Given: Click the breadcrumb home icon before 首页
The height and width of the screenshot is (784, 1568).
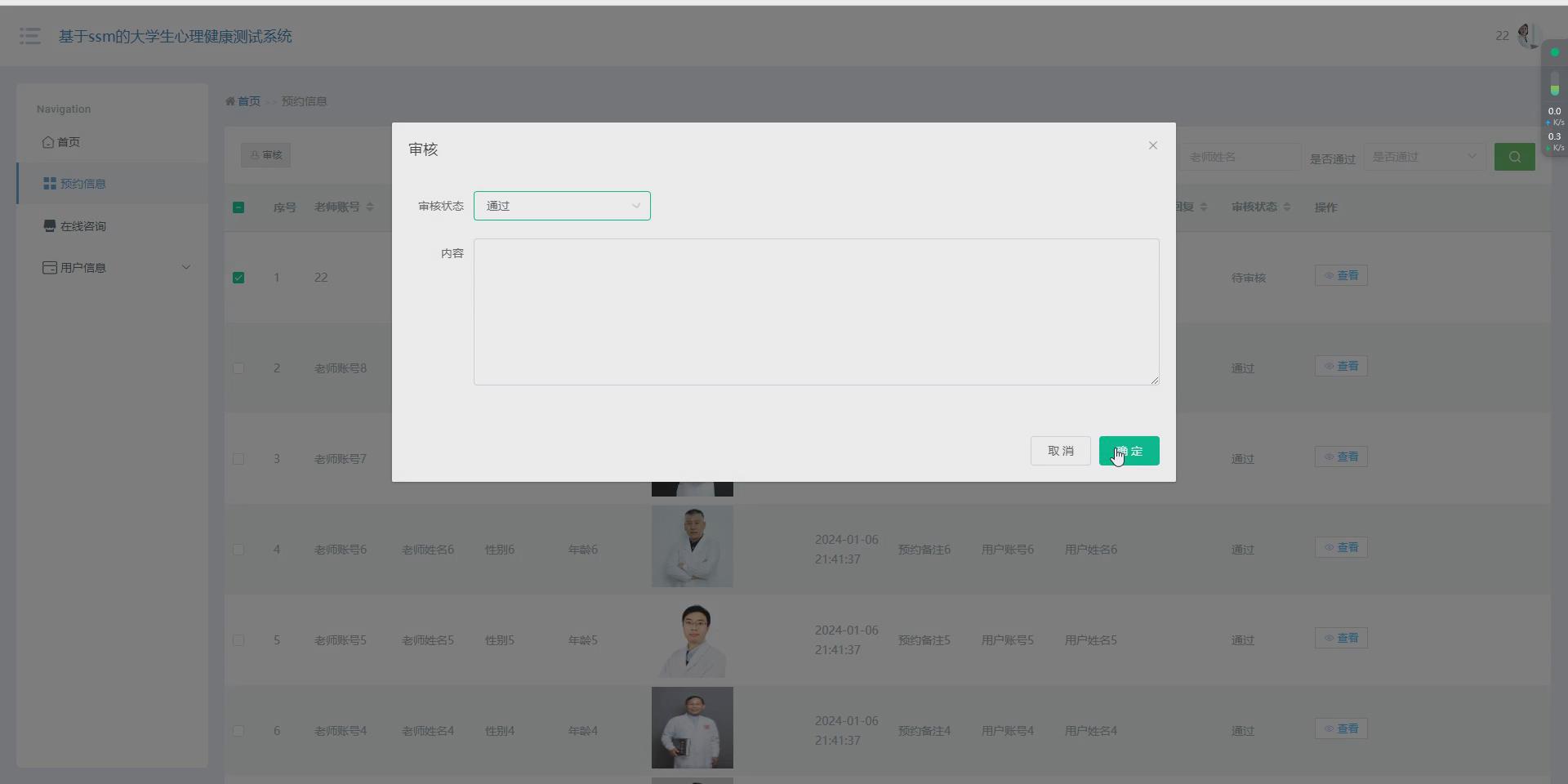Looking at the screenshot, I should click(x=230, y=100).
